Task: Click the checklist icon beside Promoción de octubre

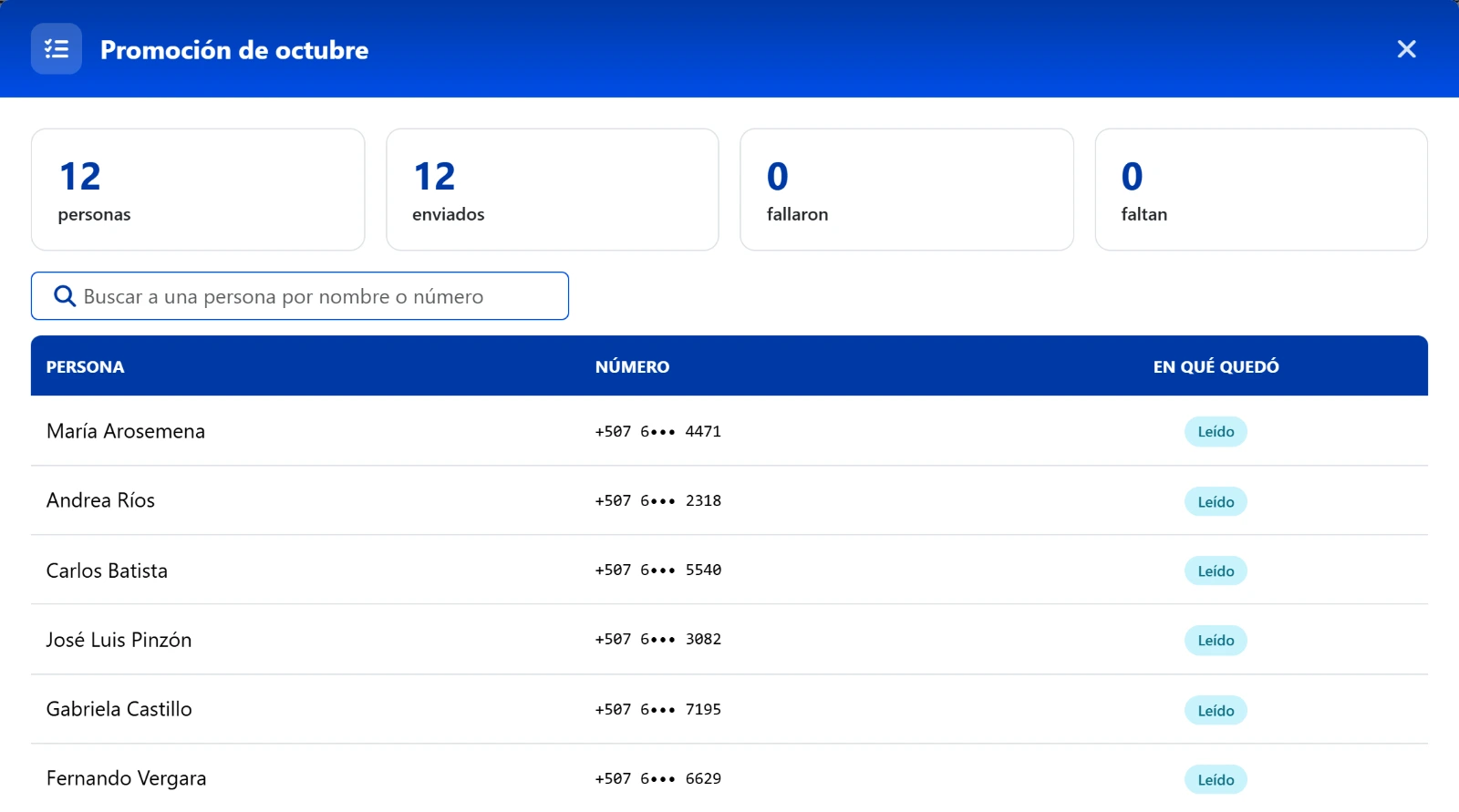Action: pos(57,49)
